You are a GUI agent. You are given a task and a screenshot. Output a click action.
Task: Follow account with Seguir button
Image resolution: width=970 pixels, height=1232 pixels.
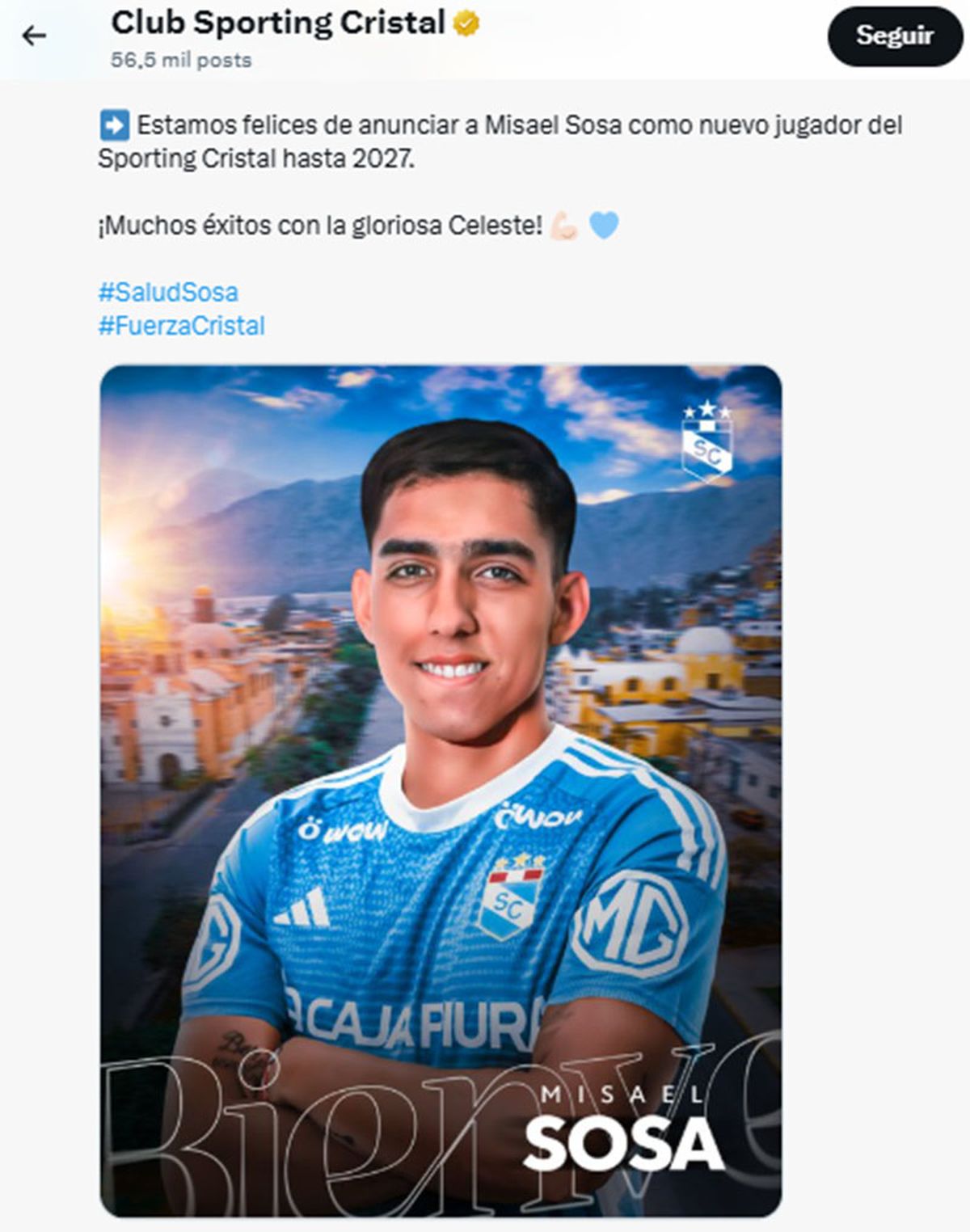coord(895,36)
